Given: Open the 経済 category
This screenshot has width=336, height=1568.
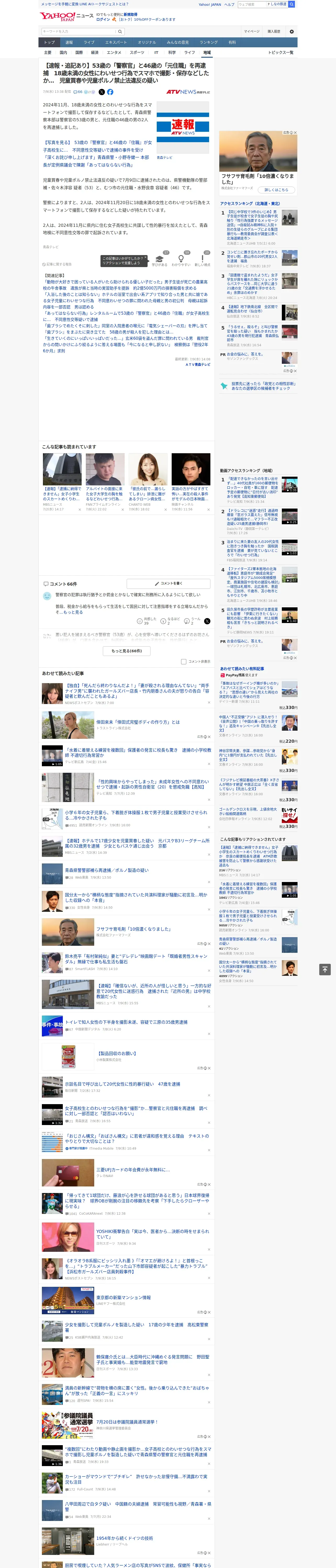Looking at the screenshot, I should coord(94,52).
